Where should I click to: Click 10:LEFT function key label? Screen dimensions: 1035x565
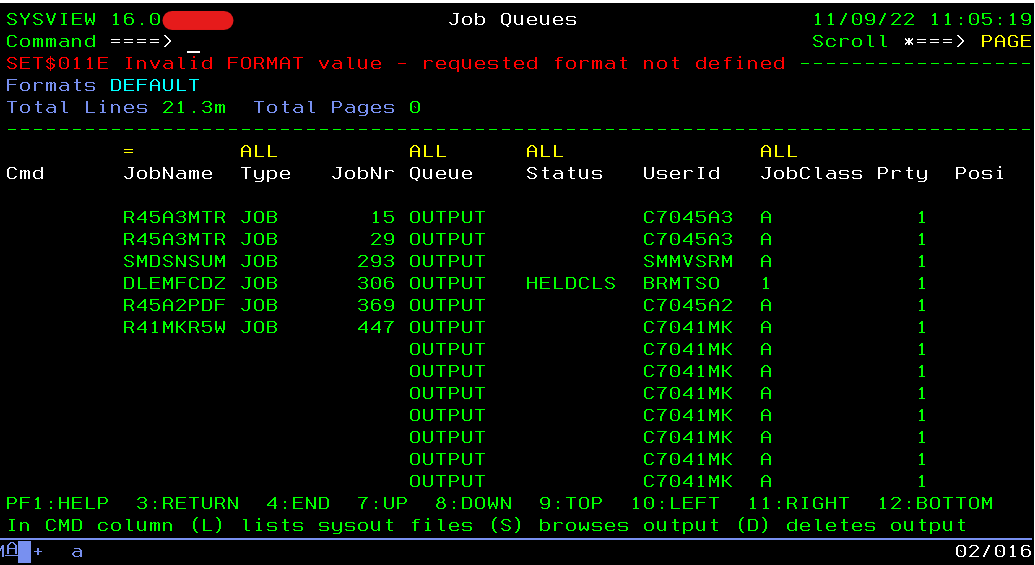[675, 504]
